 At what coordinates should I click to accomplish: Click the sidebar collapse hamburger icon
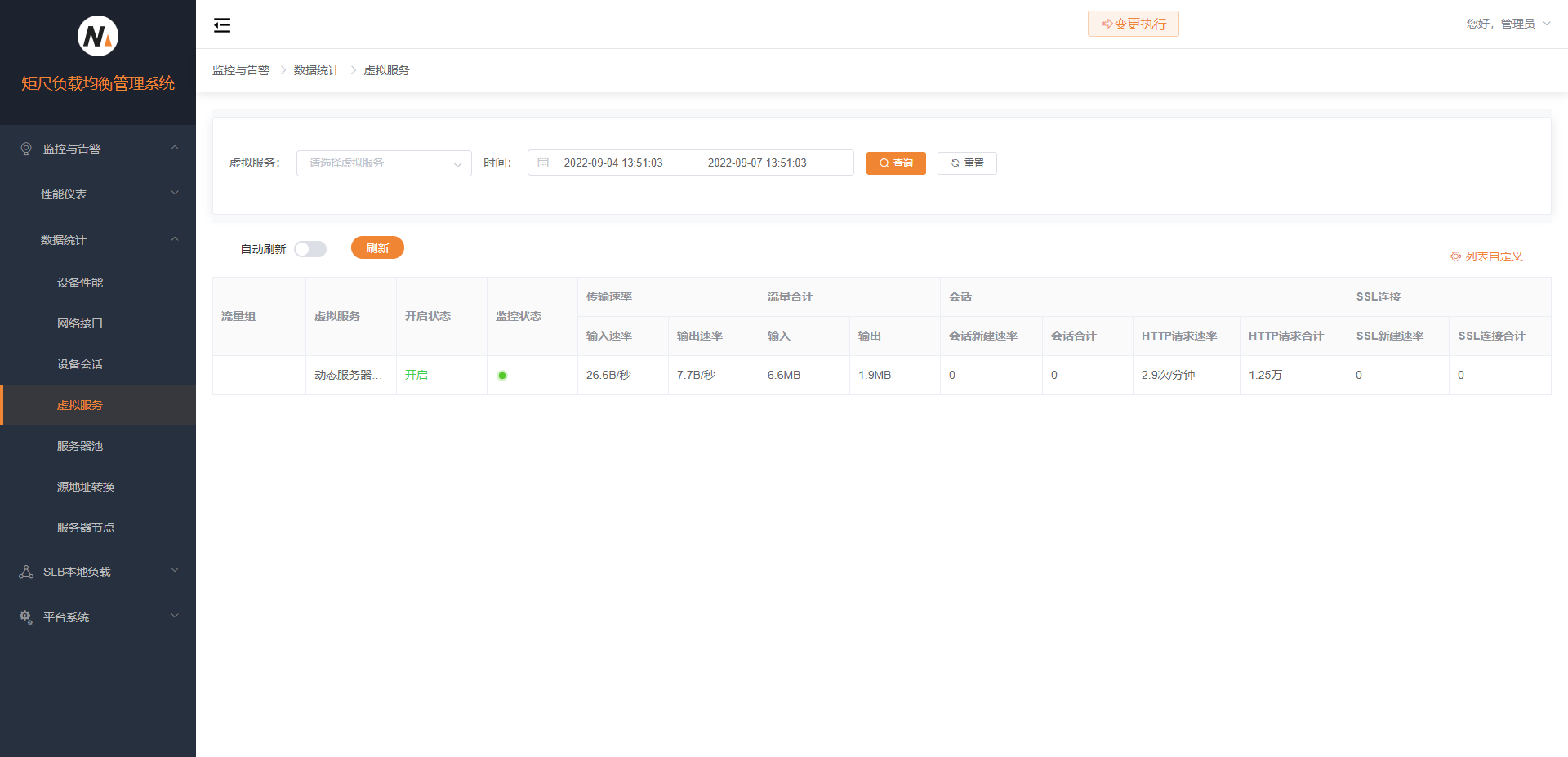222,25
